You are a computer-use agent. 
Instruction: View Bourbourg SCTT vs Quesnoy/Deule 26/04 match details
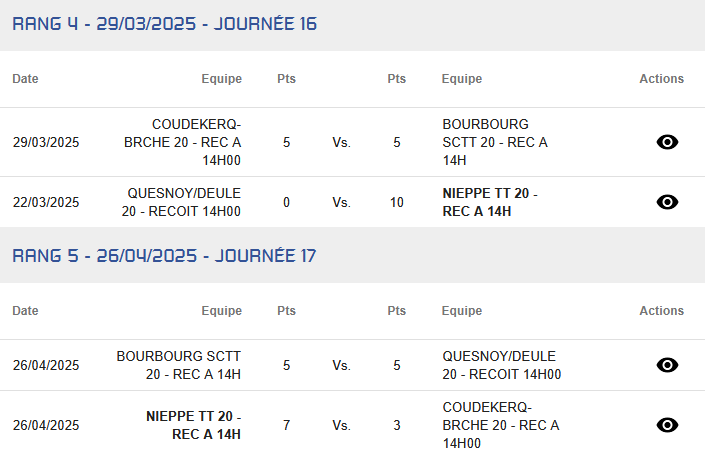(667, 365)
